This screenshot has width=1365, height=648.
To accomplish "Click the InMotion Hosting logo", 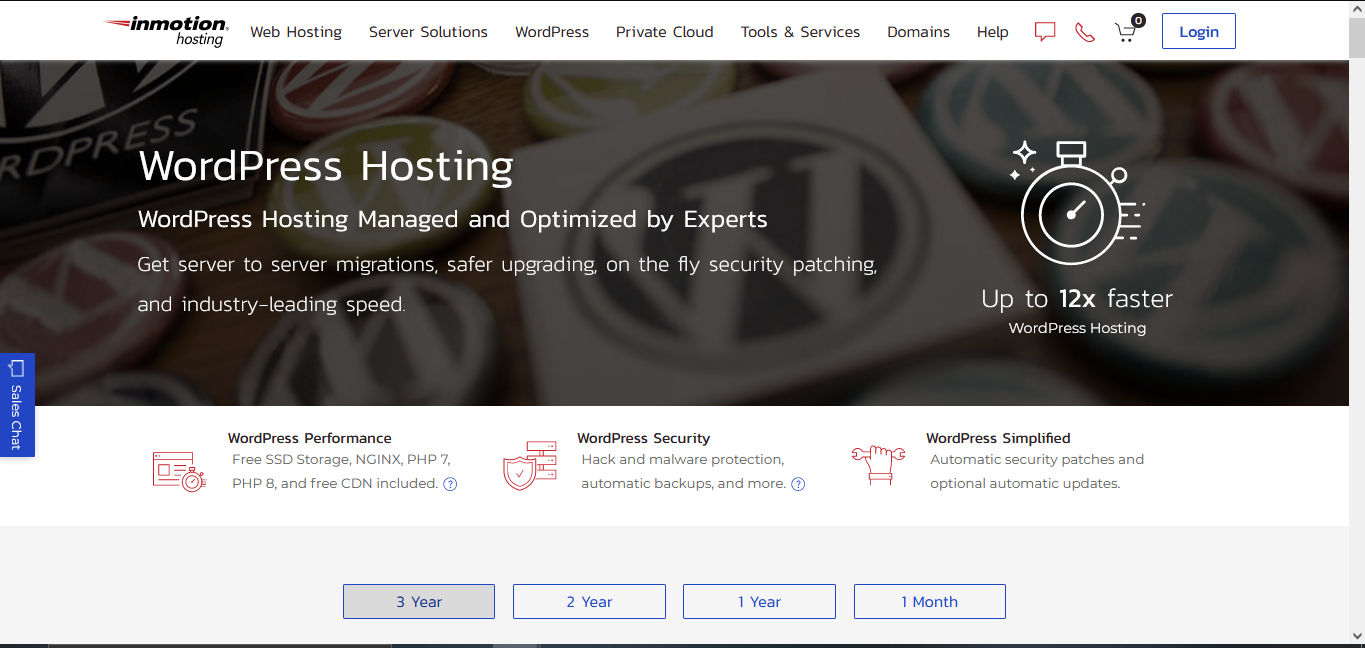I will (x=163, y=30).
